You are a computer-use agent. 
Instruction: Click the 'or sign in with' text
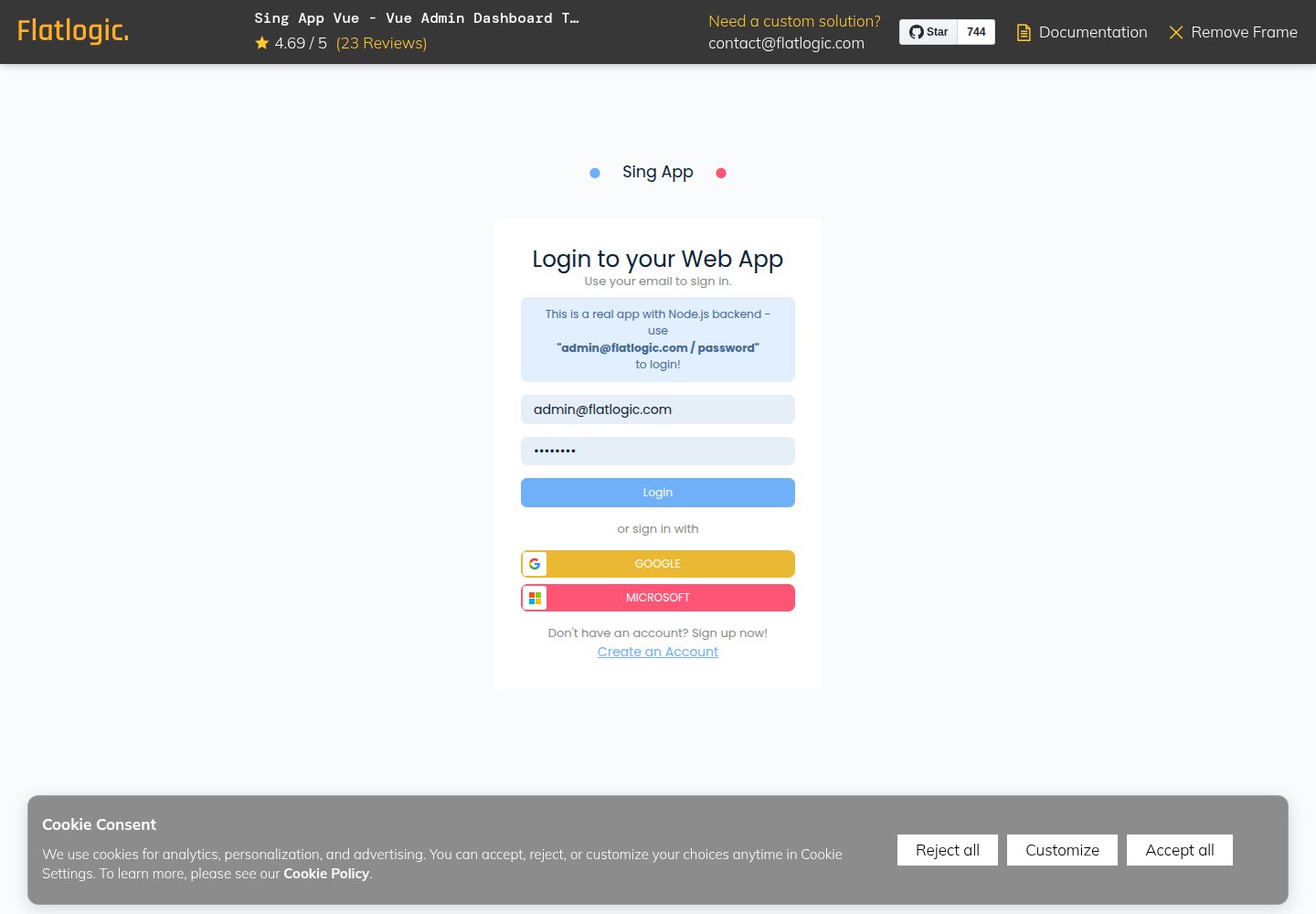(658, 529)
